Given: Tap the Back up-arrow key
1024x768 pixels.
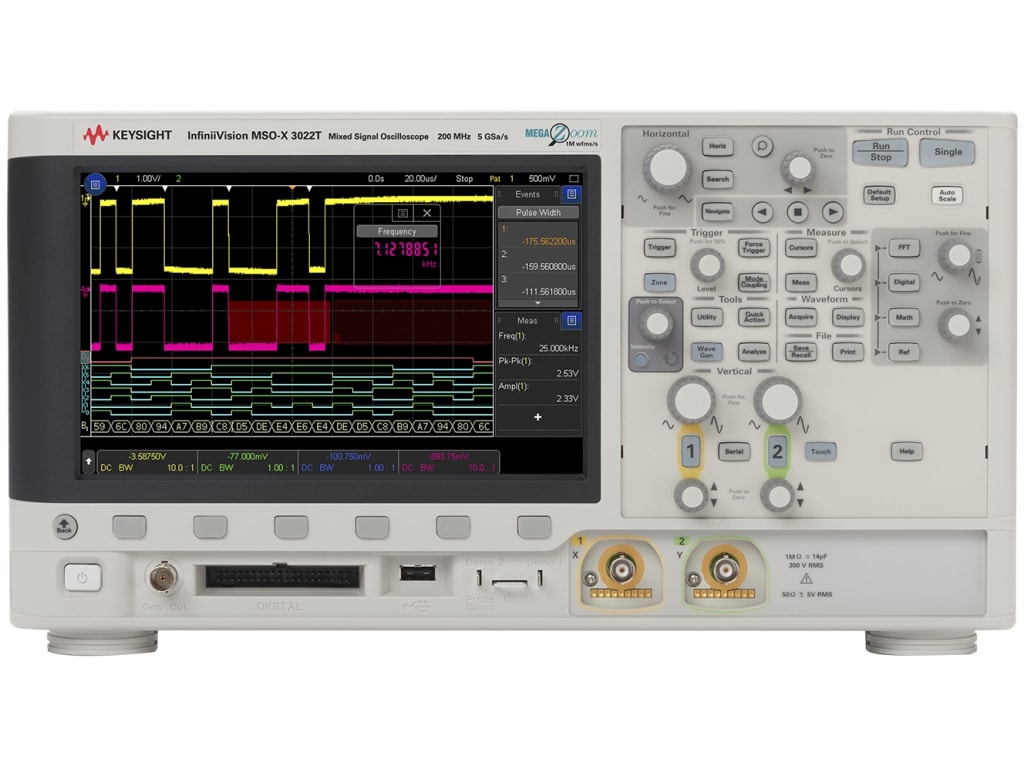Looking at the screenshot, I should [64, 526].
